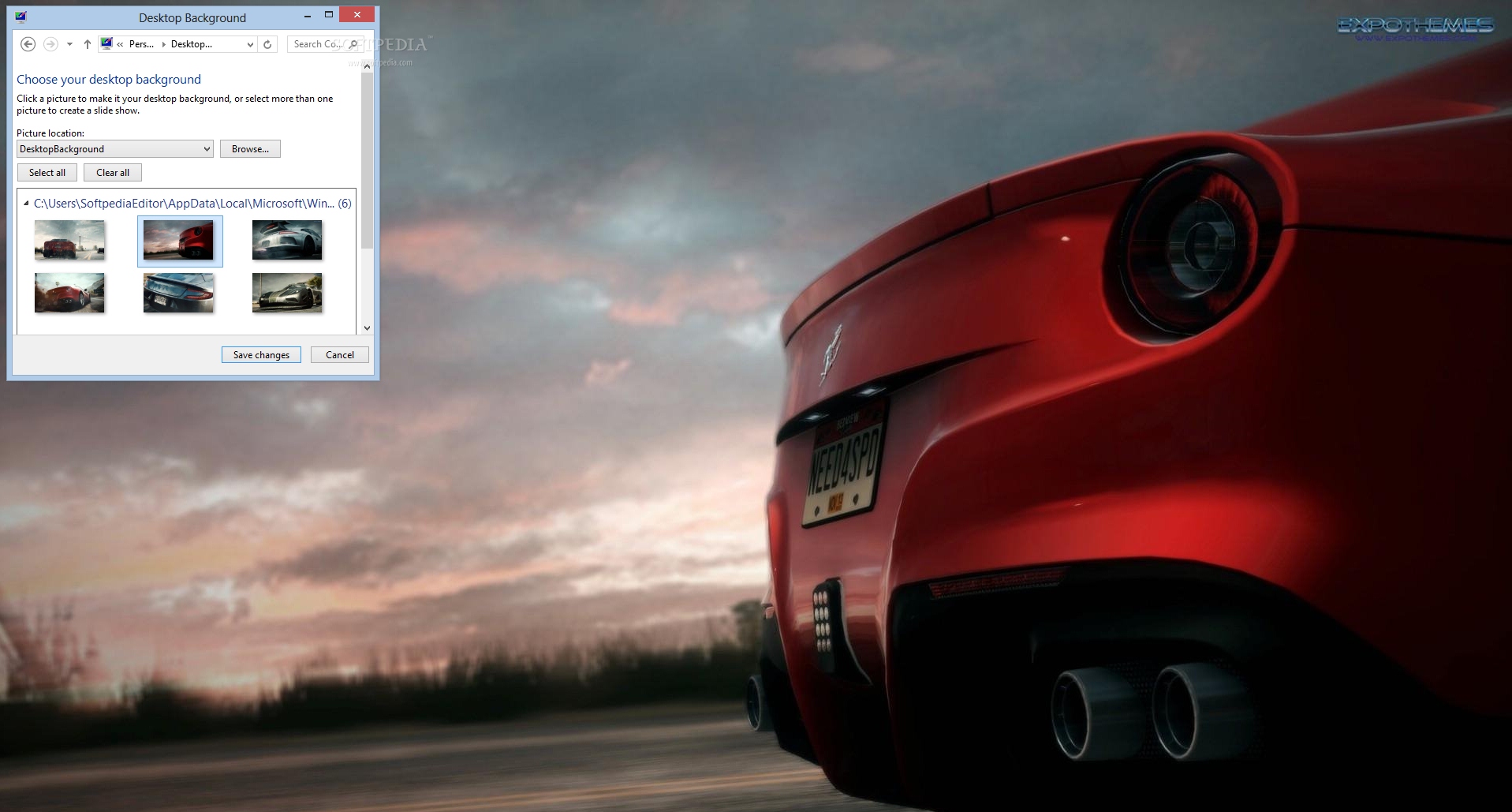This screenshot has height=812, width=1512.
Task: Open the Picture location dropdown
Action: point(115,149)
